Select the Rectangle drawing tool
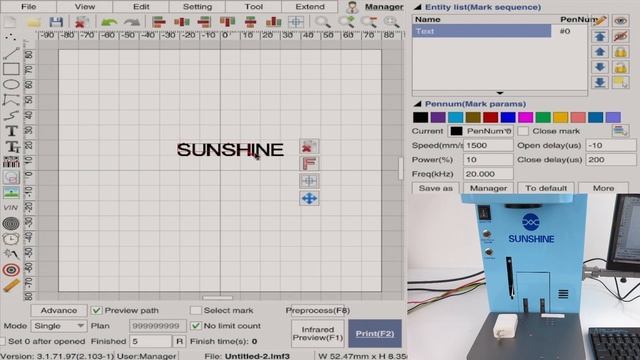Screen dimensions: 640x360 click(x=11, y=69)
